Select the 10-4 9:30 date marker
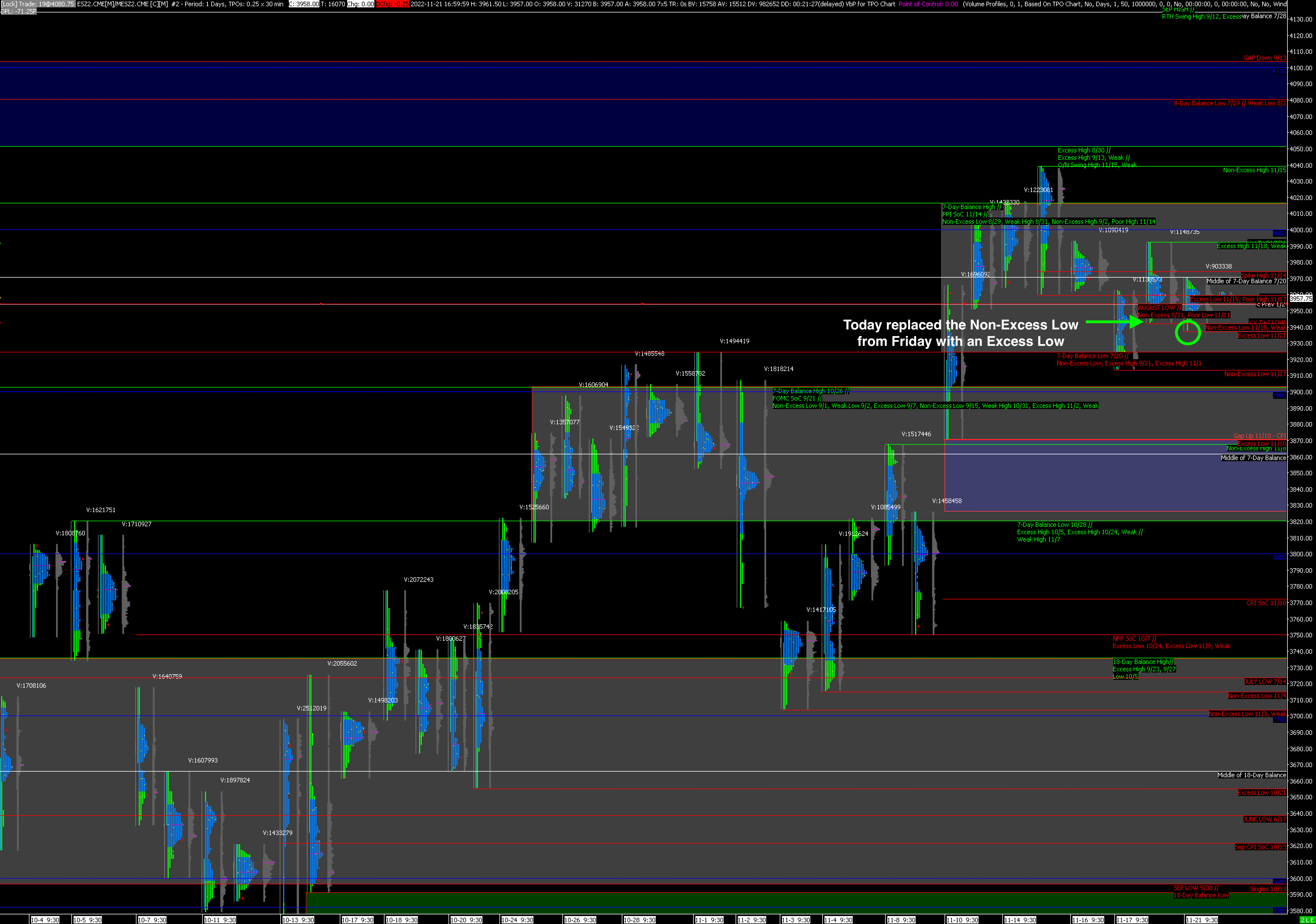Image resolution: width=1316 pixels, height=924 pixels. coord(45,920)
